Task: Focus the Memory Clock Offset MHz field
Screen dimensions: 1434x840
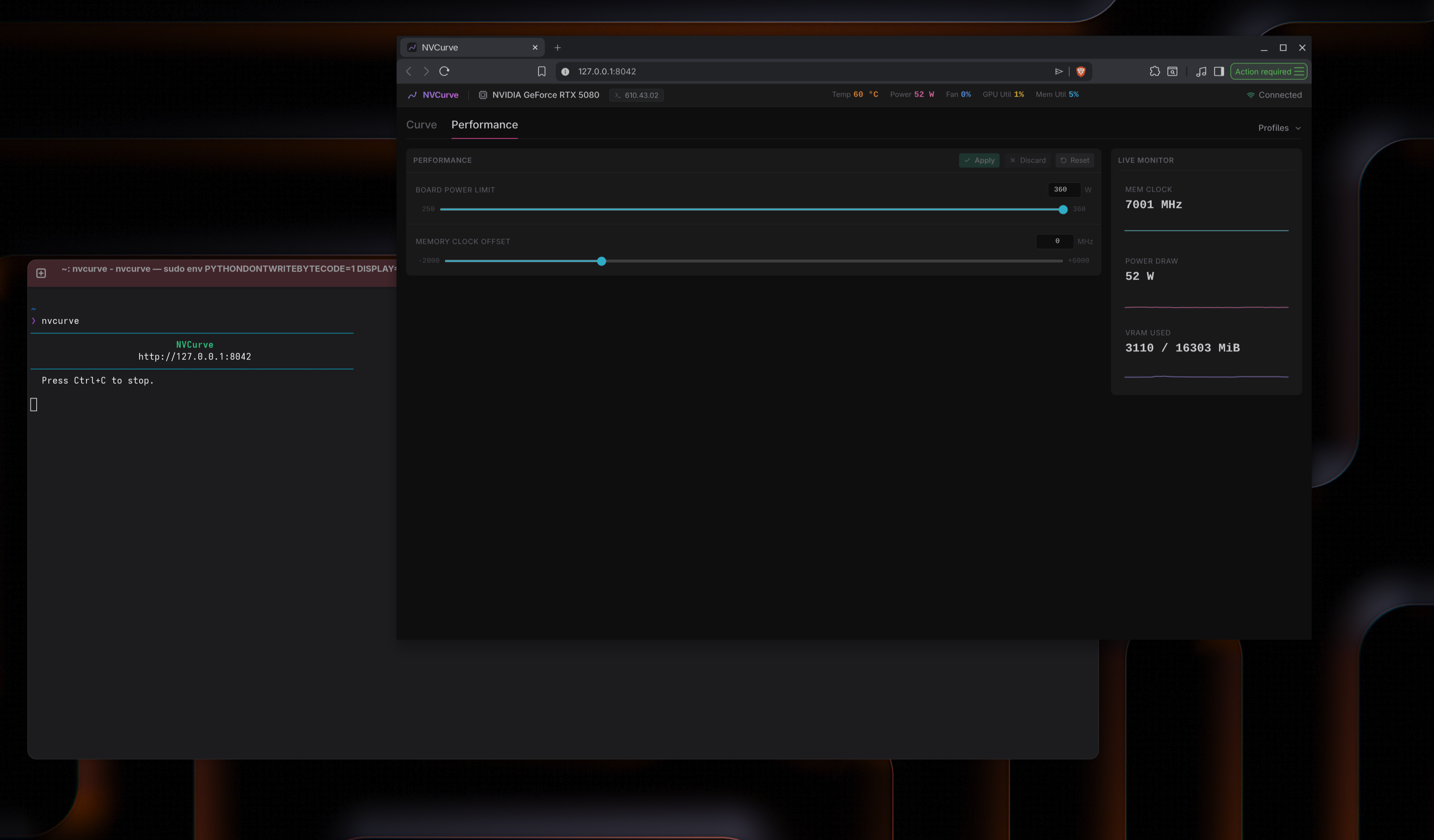Action: click(1055, 241)
